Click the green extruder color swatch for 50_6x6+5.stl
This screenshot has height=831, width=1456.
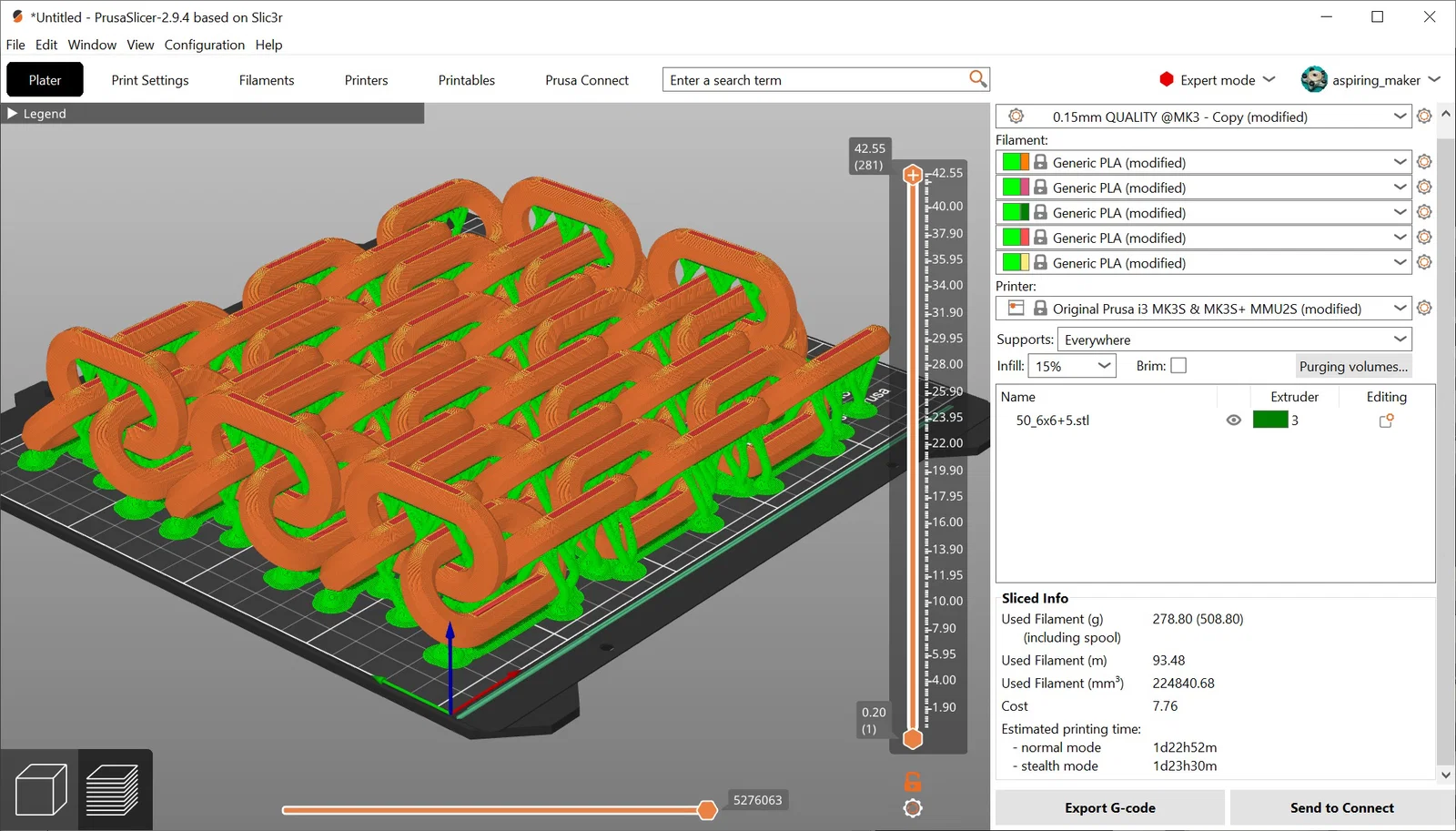pos(1270,420)
